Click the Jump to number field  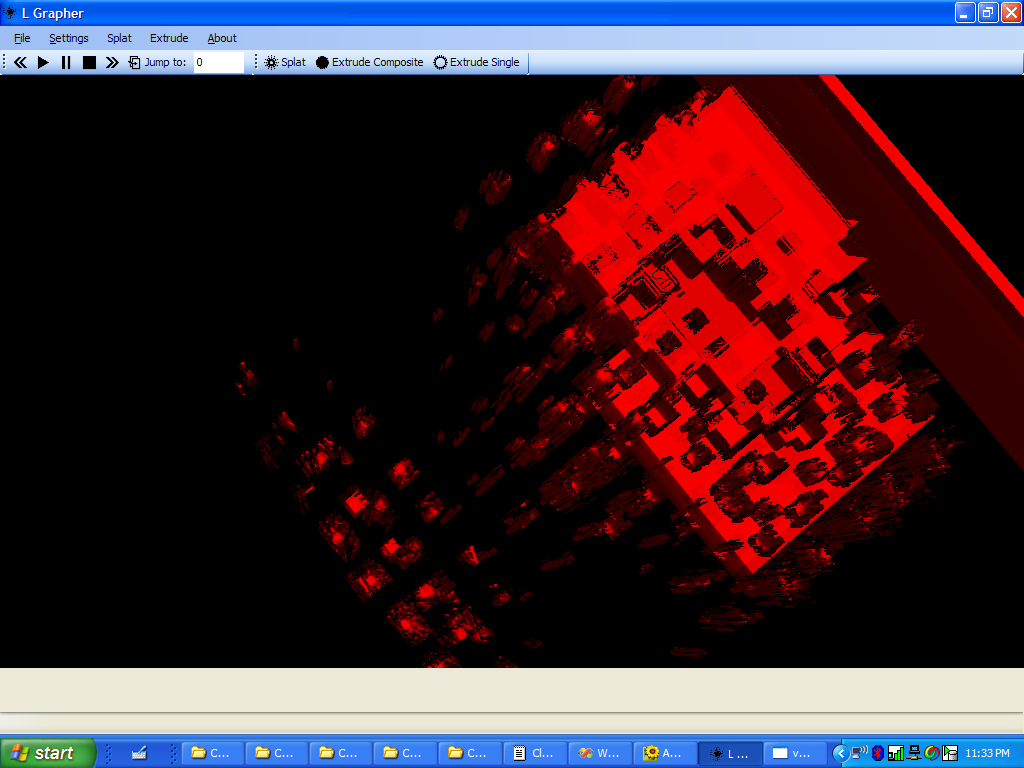218,62
